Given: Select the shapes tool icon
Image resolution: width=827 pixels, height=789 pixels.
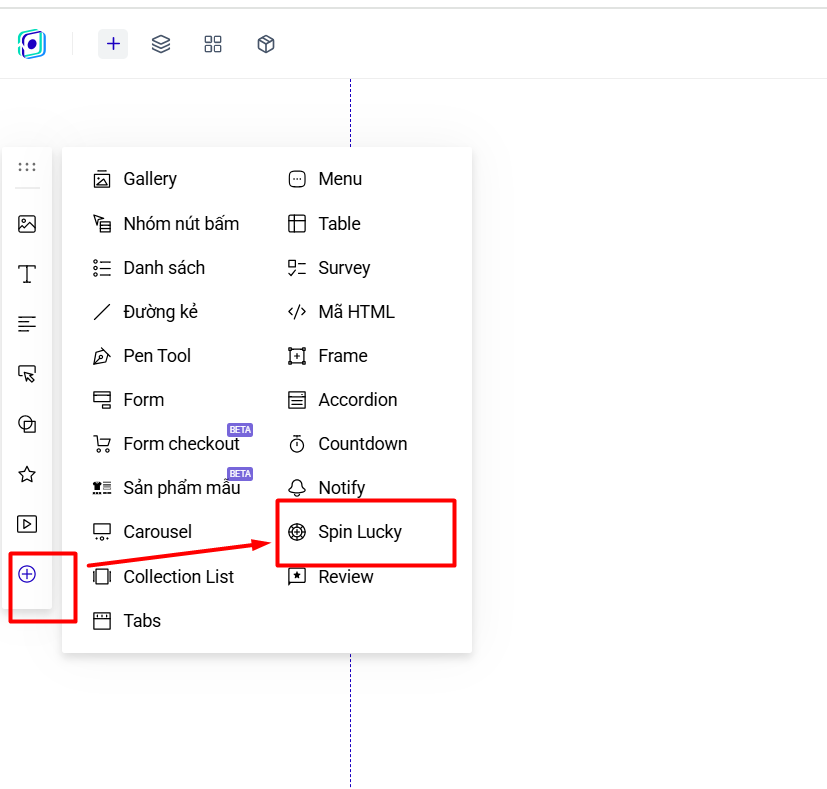Looking at the screenshot, I should [27, 424].
